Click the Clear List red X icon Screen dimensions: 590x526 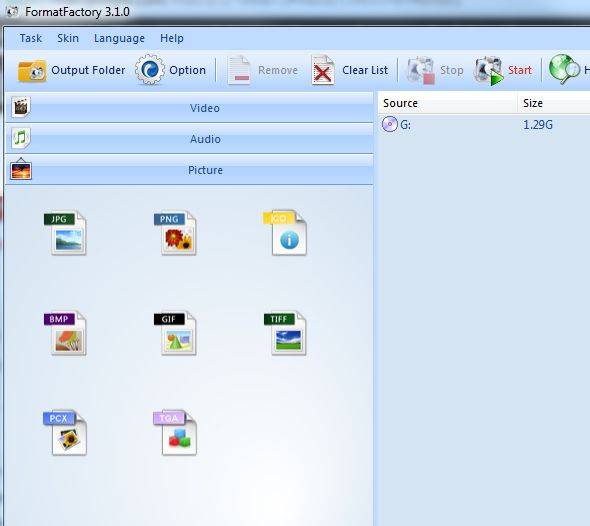322,70
